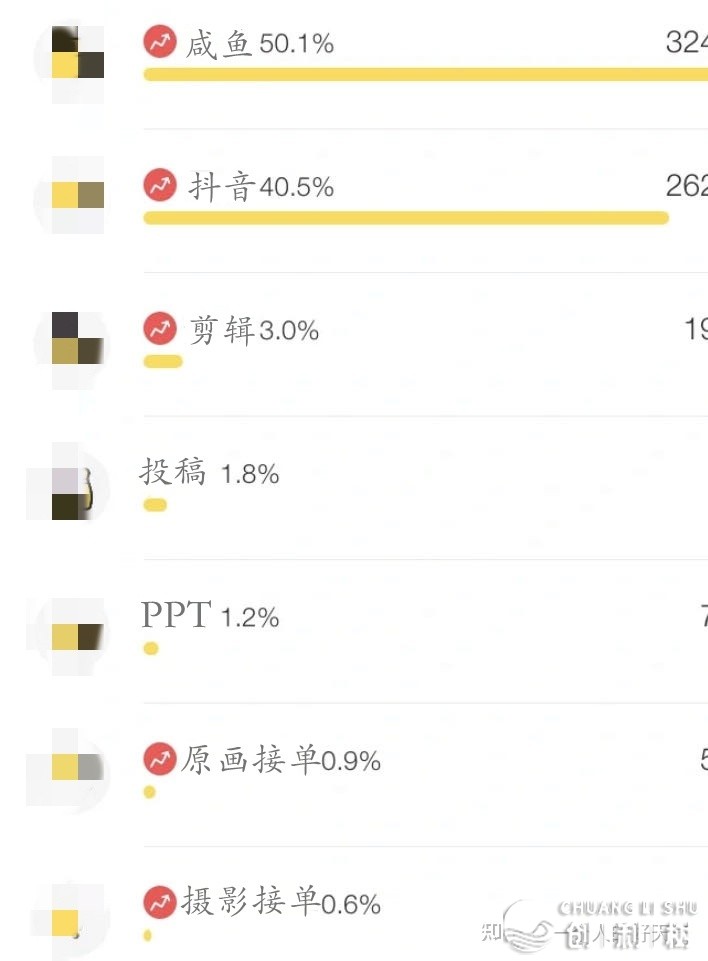
Task: Click the trending icon beside 原画接单
Action: coord(160,759)
